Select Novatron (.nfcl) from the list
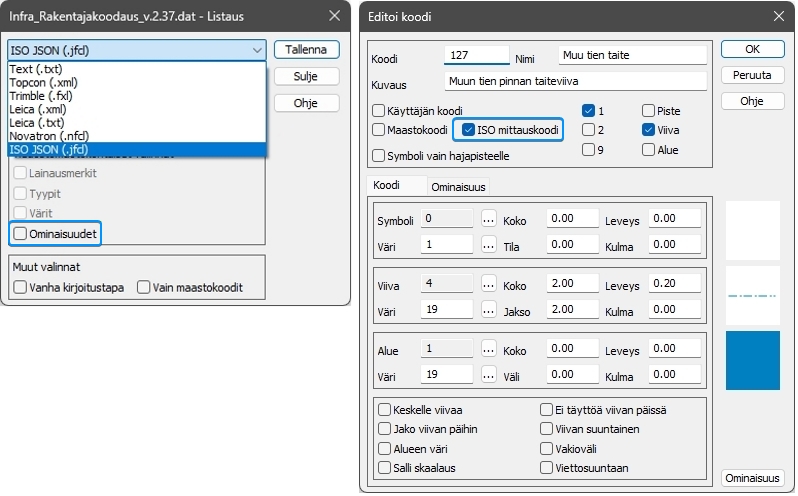Viewport: 798px width, 496px height. coord(50,136)
